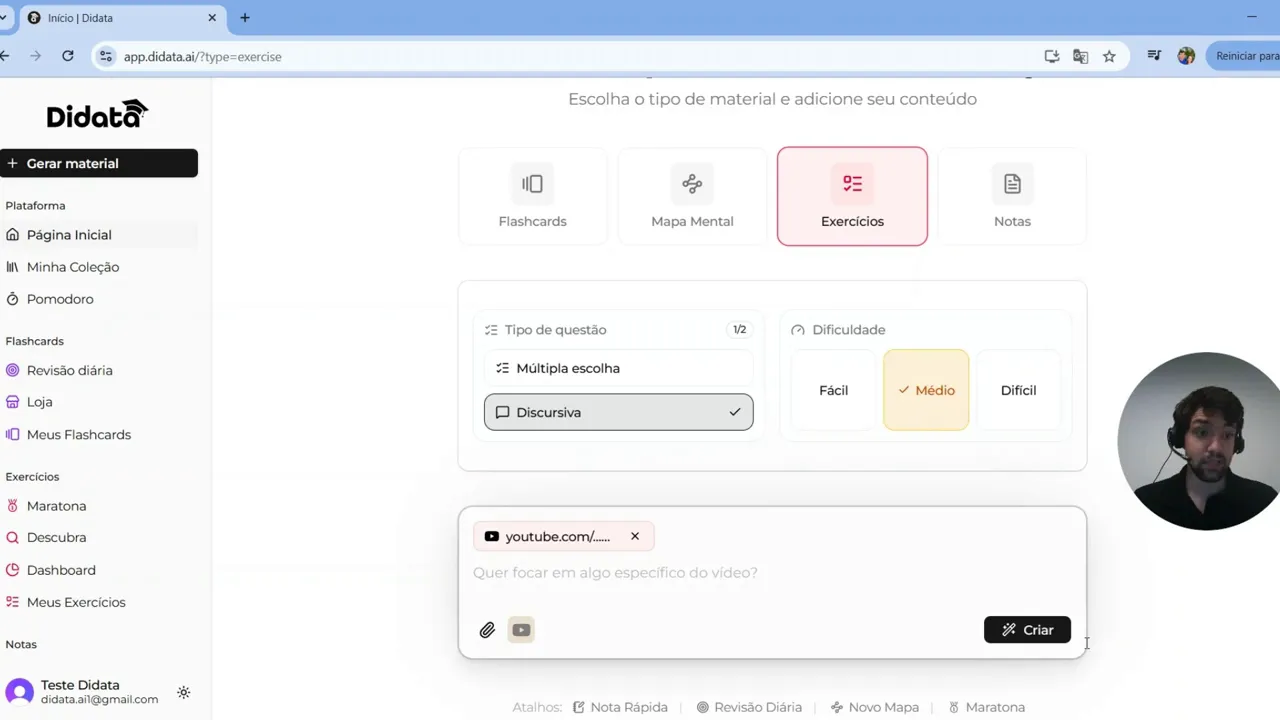The width and height of the screenshot is (1280, 720).
Task: Remove the youtube.com link chip
Action: [x=635, y=536]
